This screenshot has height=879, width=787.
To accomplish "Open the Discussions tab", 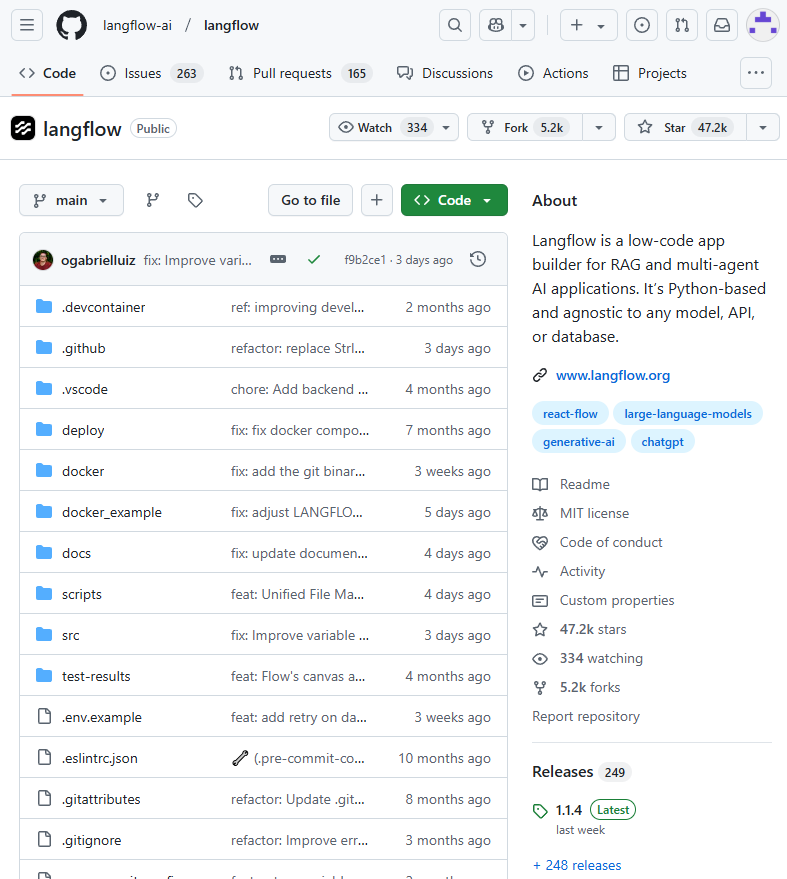I will coord(445,73).
